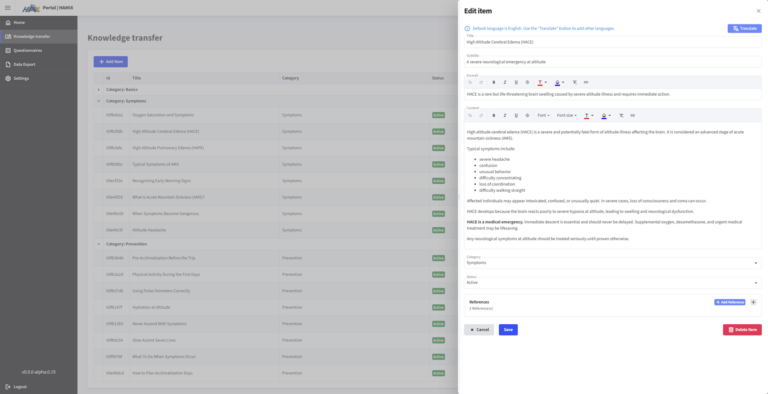Click undo in the Excerpt toolbar
This screenshot has height=394, width=768.
[470, 82]
